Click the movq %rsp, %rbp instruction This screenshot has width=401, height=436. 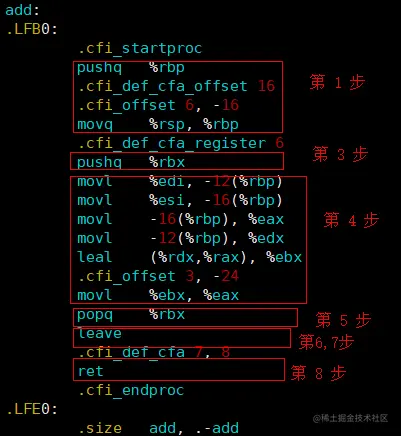pyautogui.click(x=158, y=125)
